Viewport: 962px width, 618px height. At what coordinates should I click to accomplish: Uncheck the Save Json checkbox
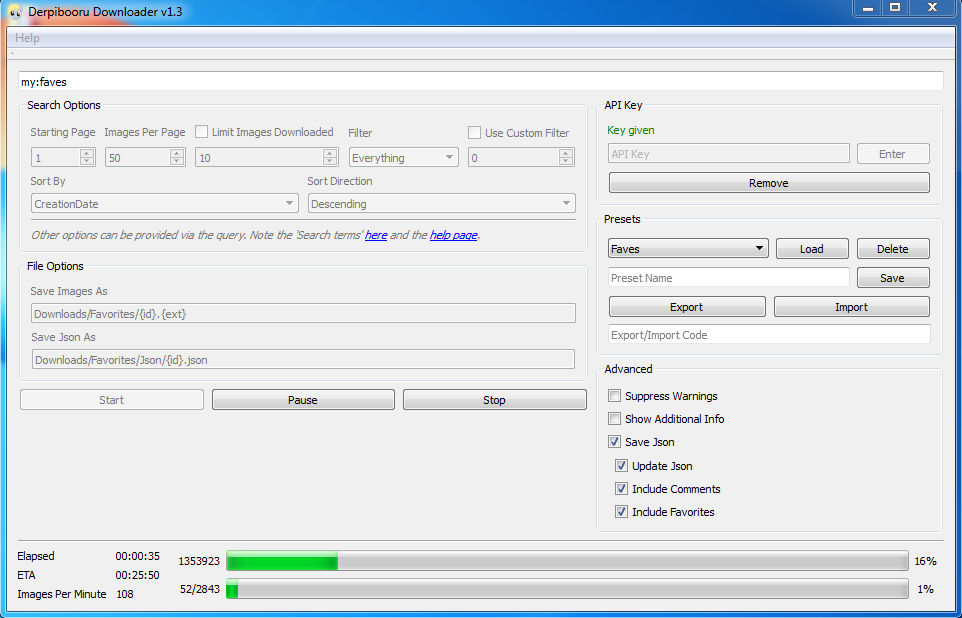(x=614, y=442)
